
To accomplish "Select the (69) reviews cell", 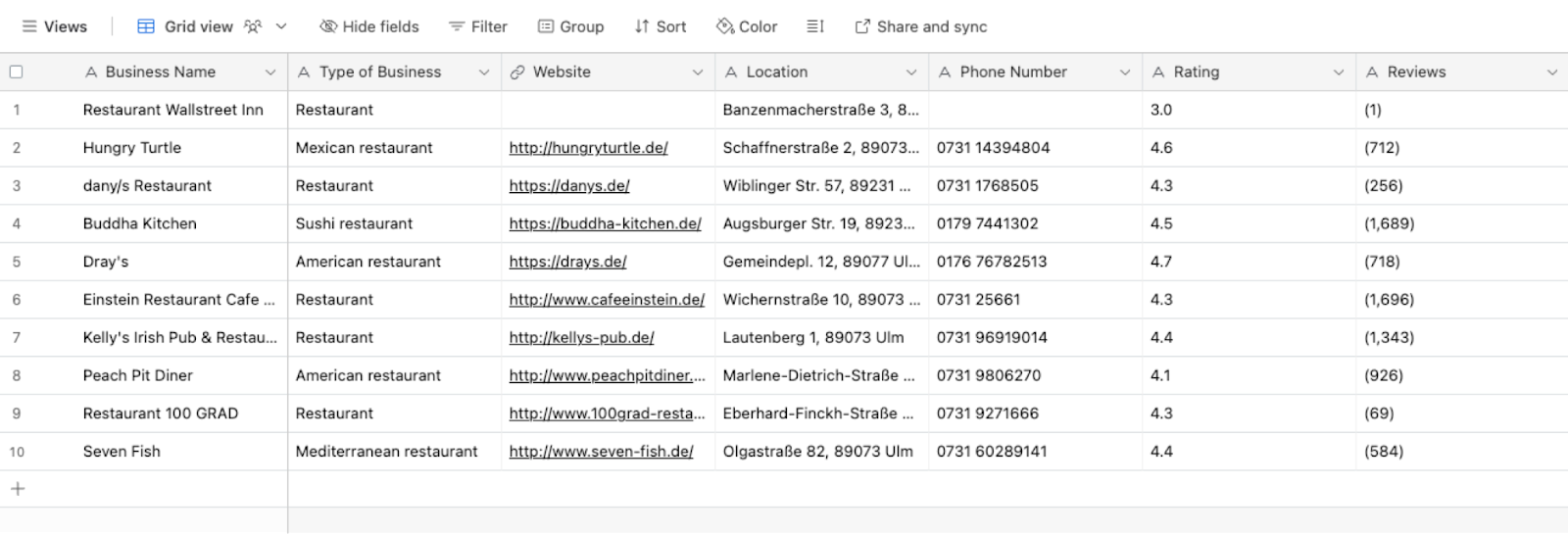I will (x=1462, y=413).
